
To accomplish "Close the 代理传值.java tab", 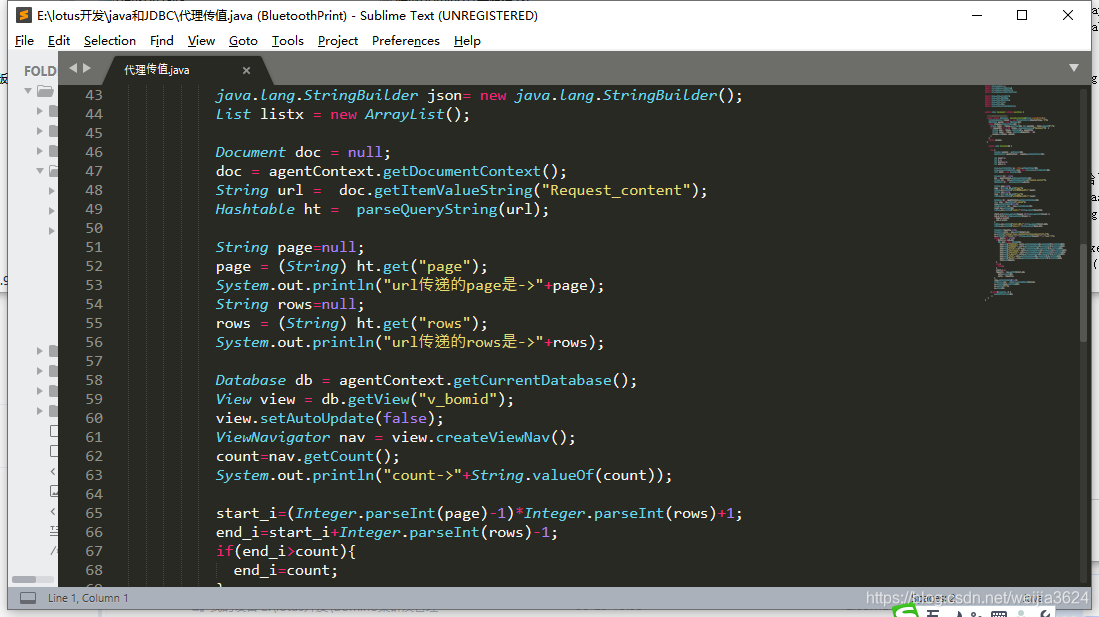I will click(x=246, y=70).
